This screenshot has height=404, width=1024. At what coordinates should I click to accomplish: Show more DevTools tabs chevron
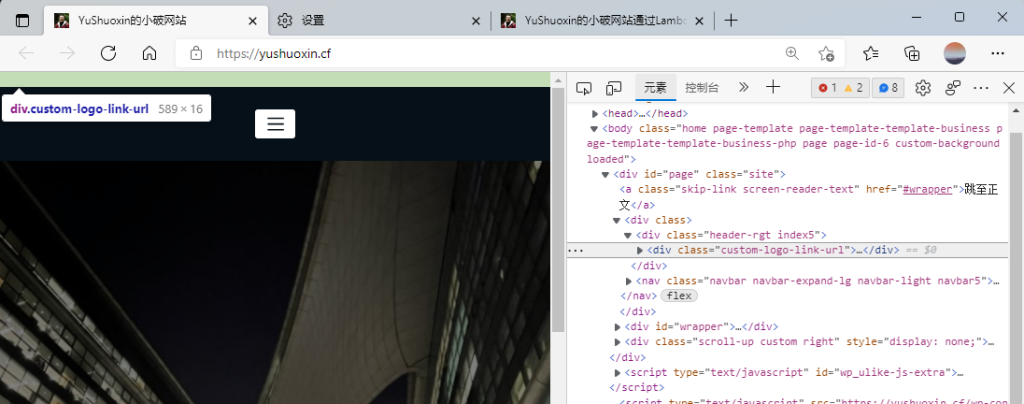(743, 88)
